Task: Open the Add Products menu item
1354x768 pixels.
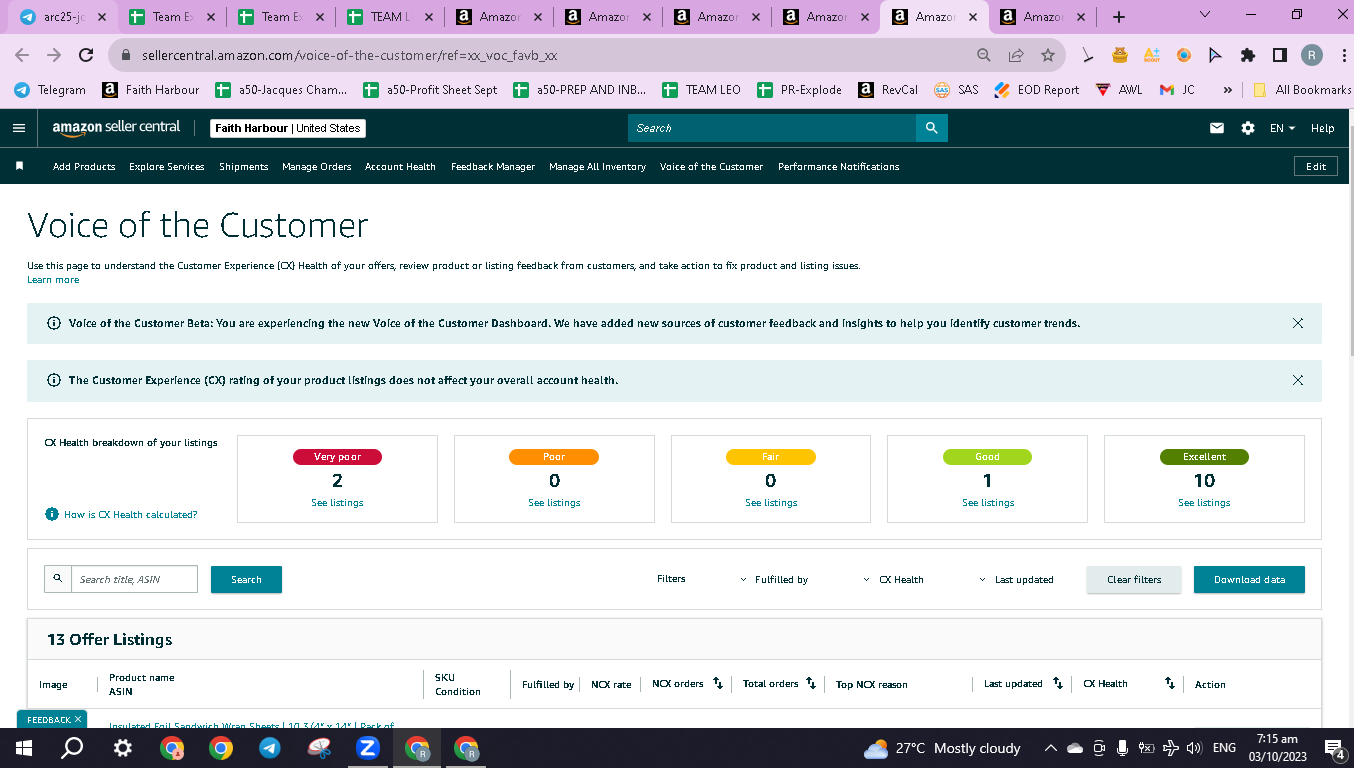Action: tap(84, 166)
